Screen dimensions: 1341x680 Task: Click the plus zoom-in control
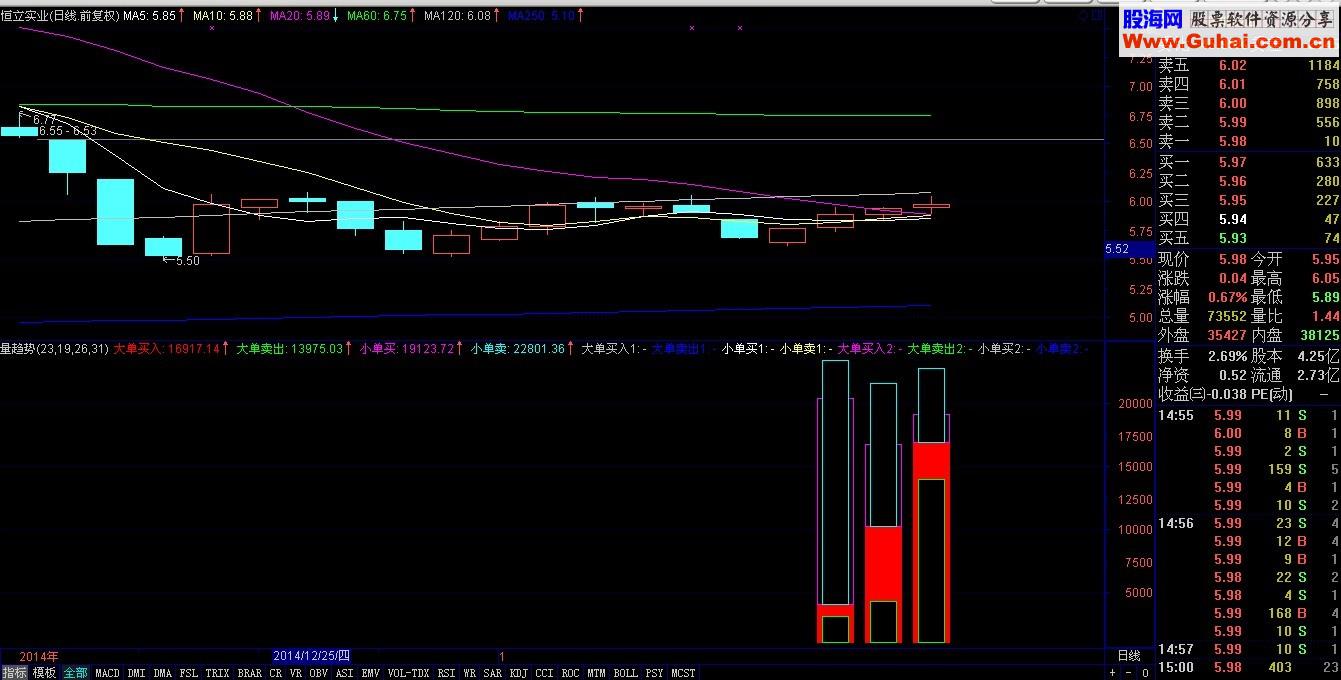coord(1113,673)
